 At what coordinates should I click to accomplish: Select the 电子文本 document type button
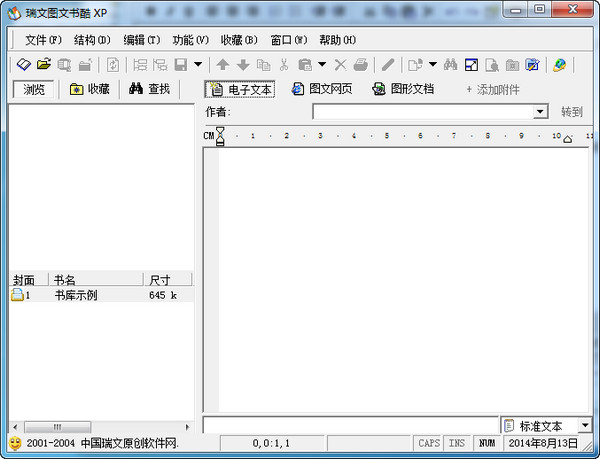[x=240, y=89]
